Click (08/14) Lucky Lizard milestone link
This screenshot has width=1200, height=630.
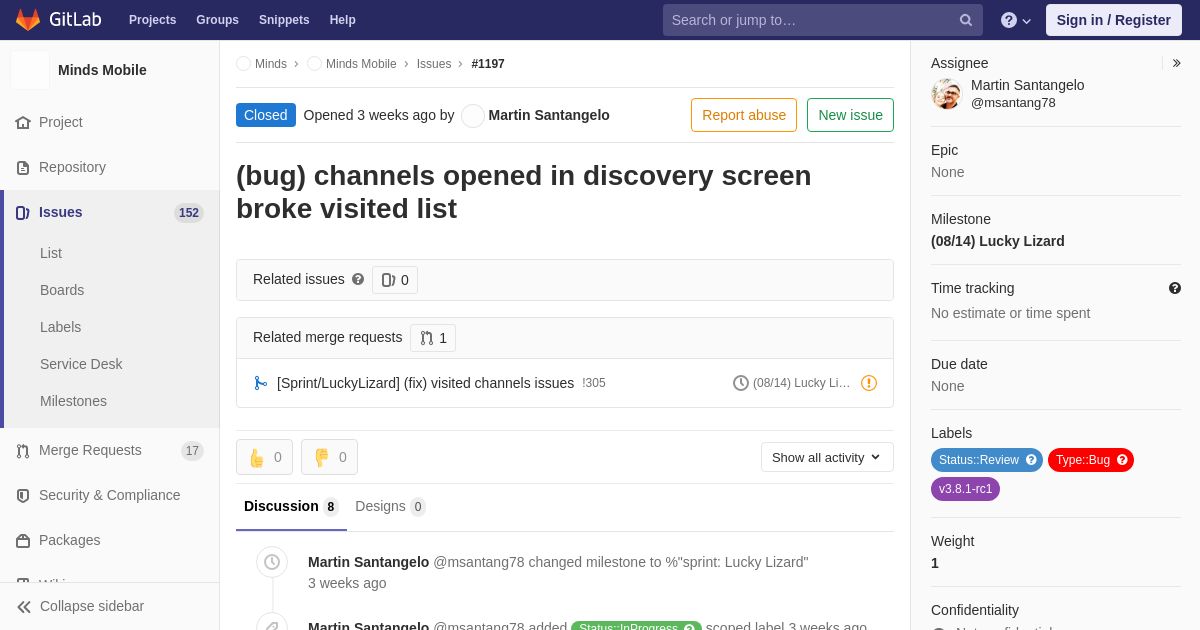click(x=998, y=241)
